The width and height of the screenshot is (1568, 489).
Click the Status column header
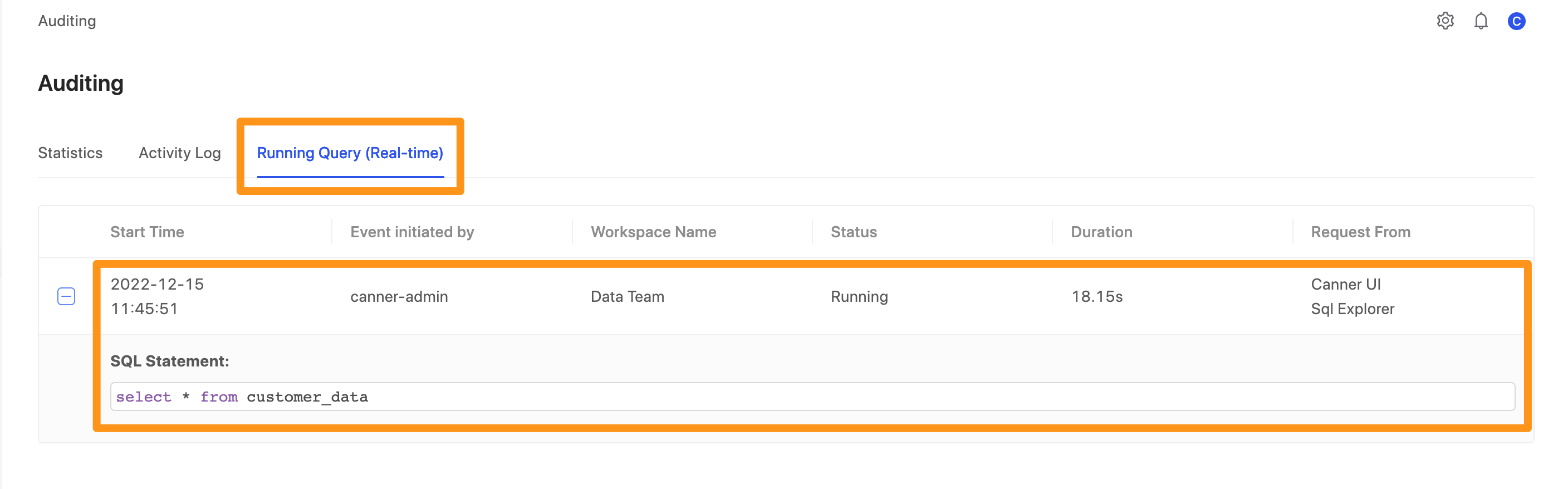click(854, 232)
